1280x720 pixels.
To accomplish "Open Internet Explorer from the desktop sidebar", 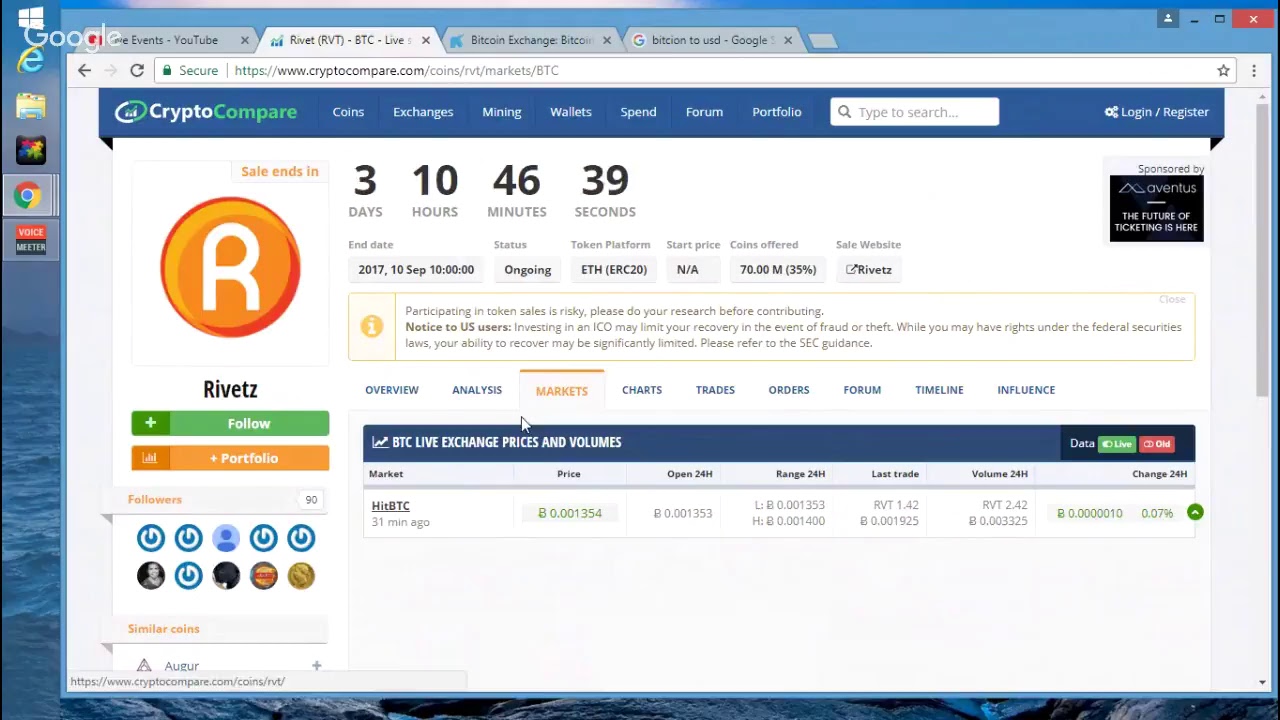I will click(x=30, y=60).
